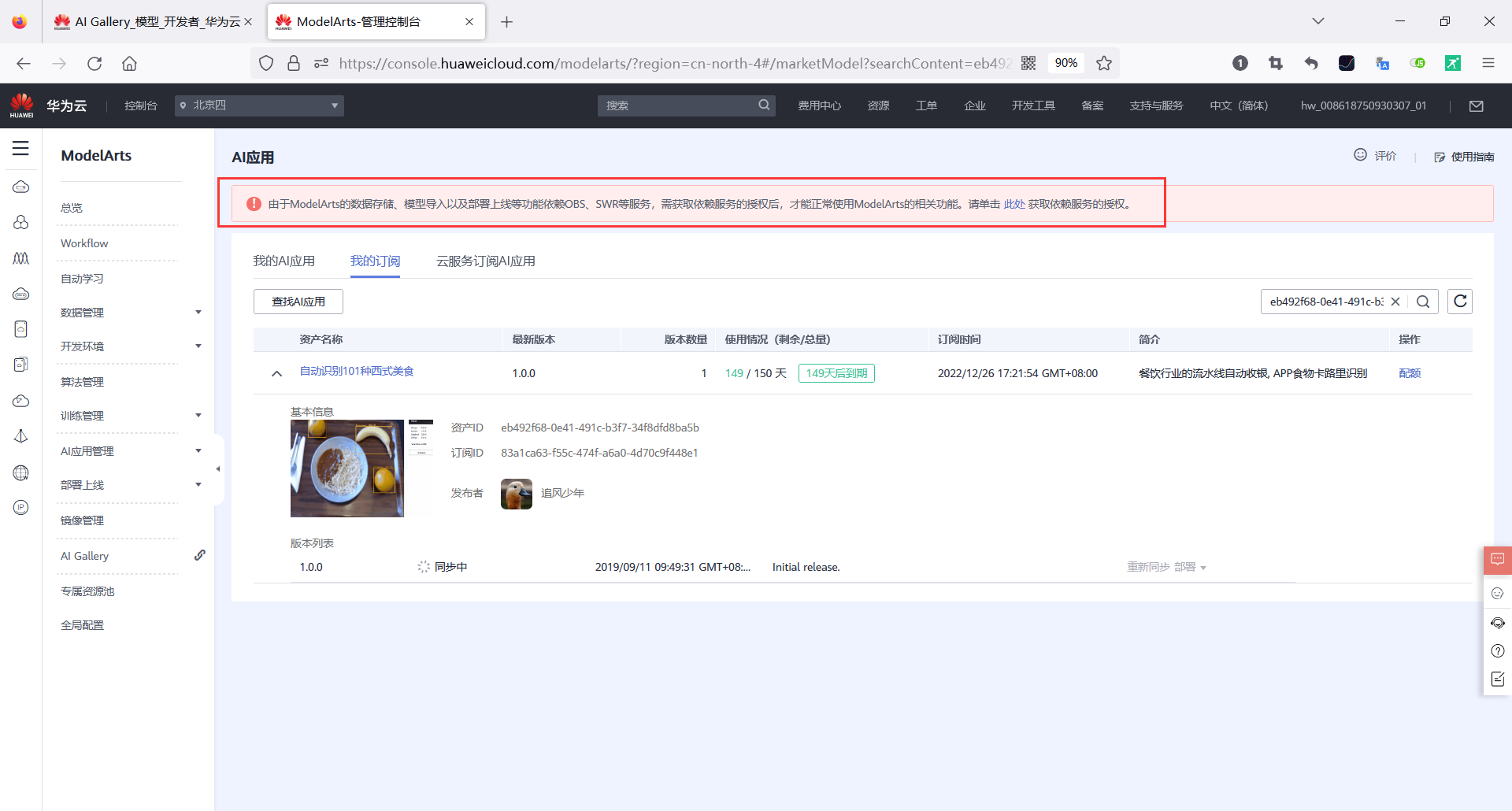Click the AI Gallery external link icon
Screen dimensions: 1512x811
coord(200,555)
